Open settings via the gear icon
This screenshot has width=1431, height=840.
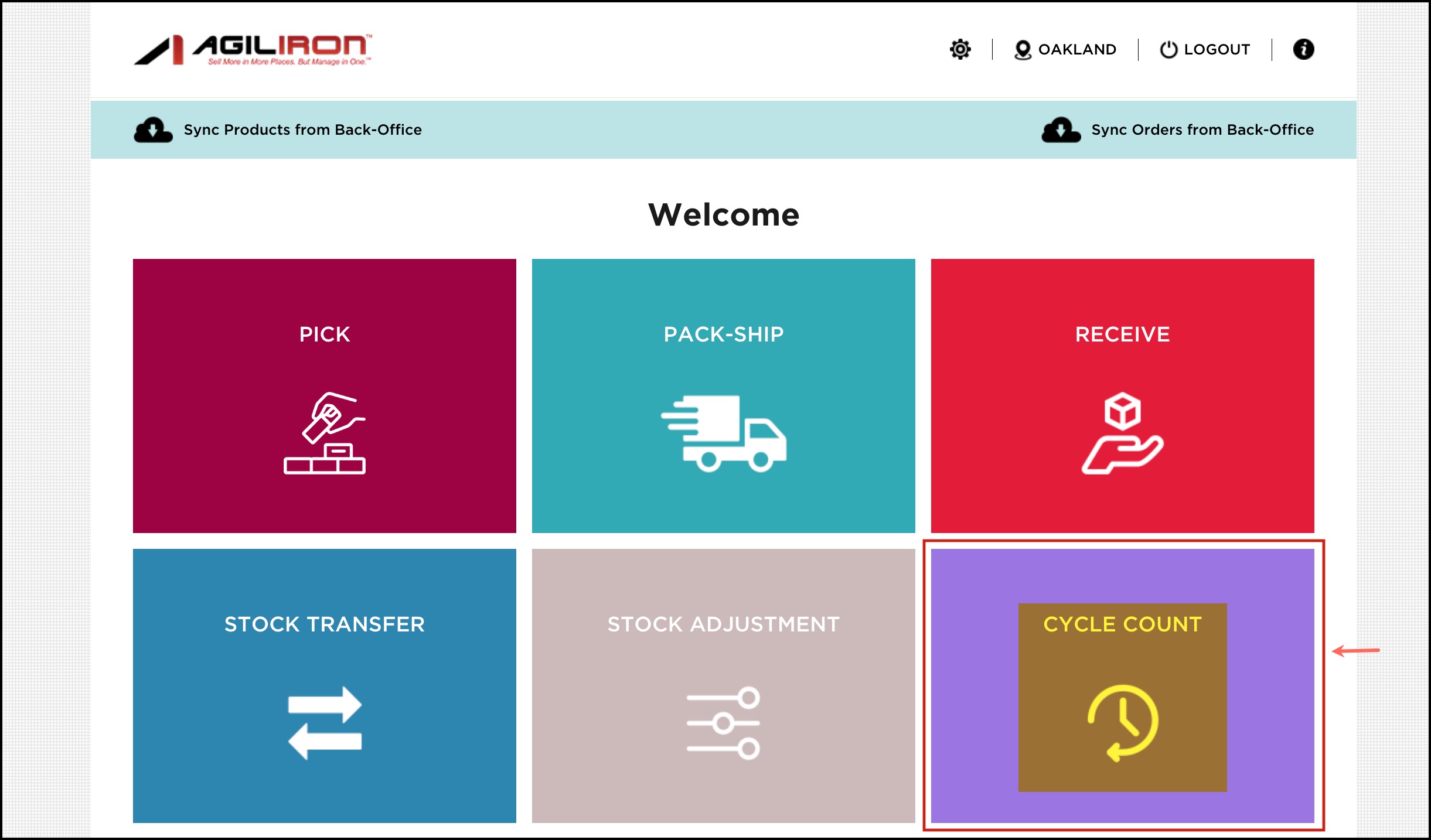click(x=960, y=49)
